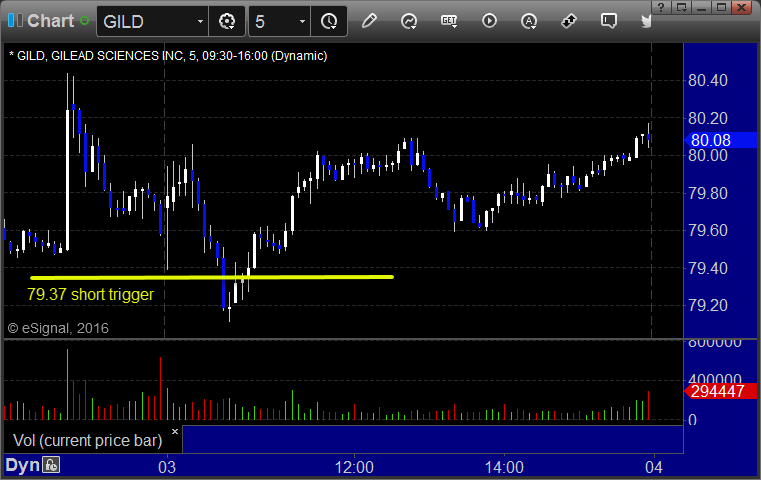The image size is (761, 480).
Task: Click the 03 date axis label
Action: tap(167, 467)
